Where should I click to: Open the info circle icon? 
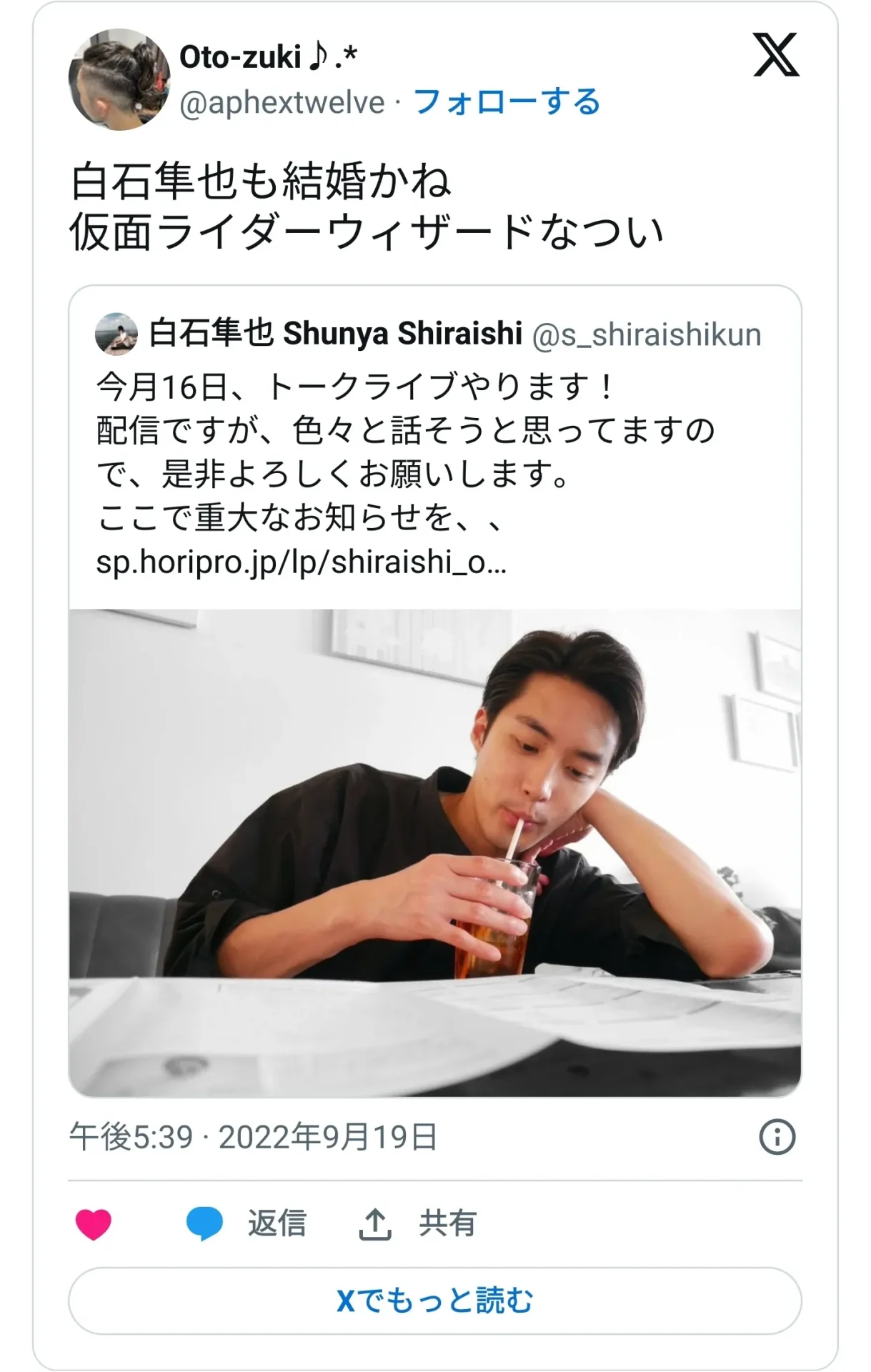(777, 1136)
